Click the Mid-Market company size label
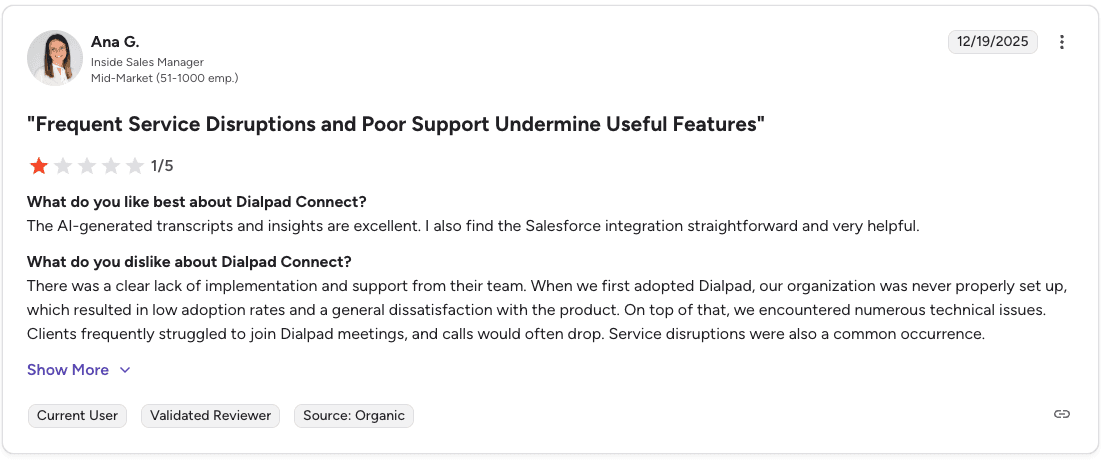This screenshot has height=460, width=1104. pyautogui.click(x=164, y=77)
